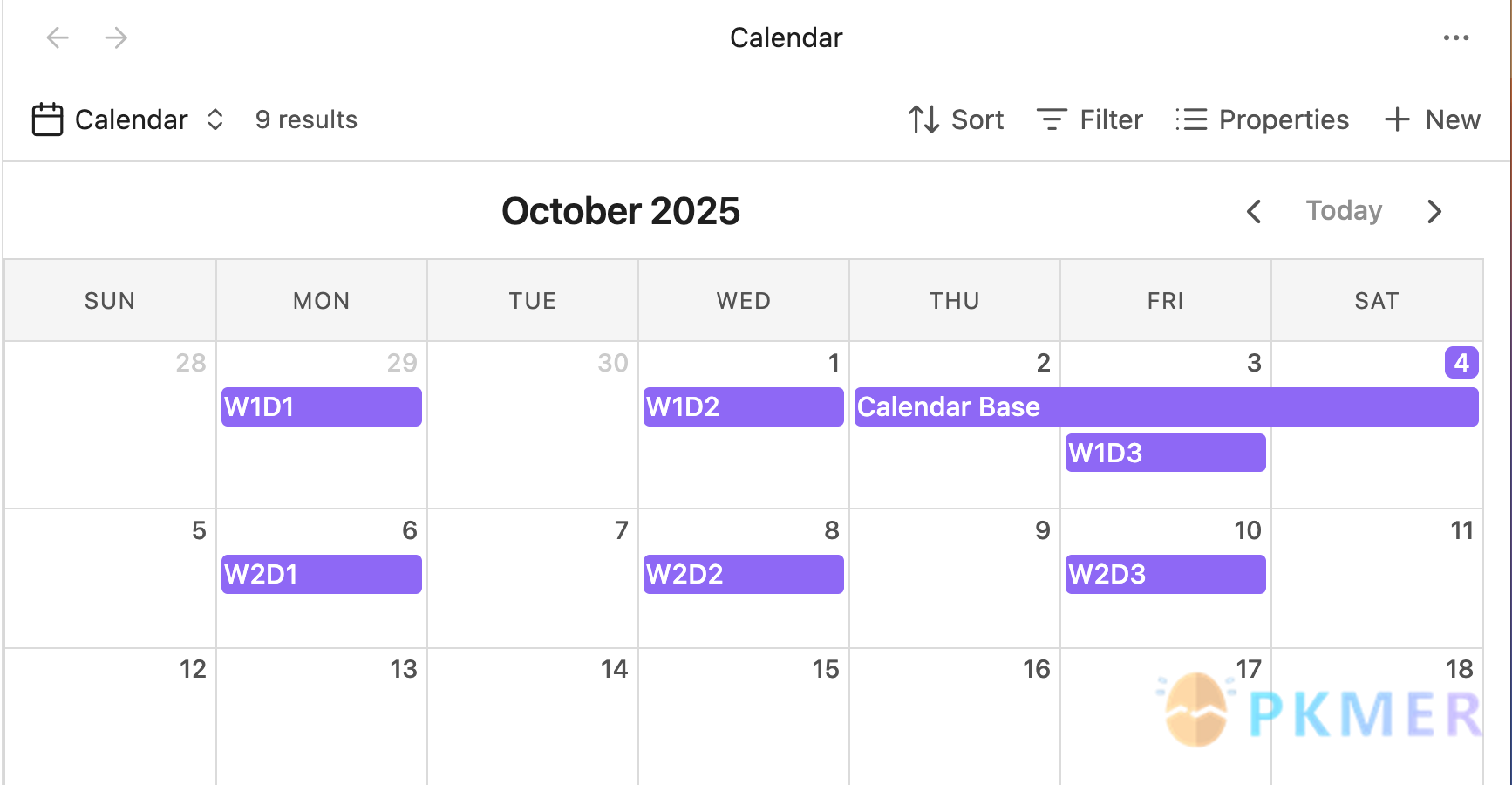Click the back navigation arrow at top left
This screenshot has width=1512, height=785.
[57, 38]
